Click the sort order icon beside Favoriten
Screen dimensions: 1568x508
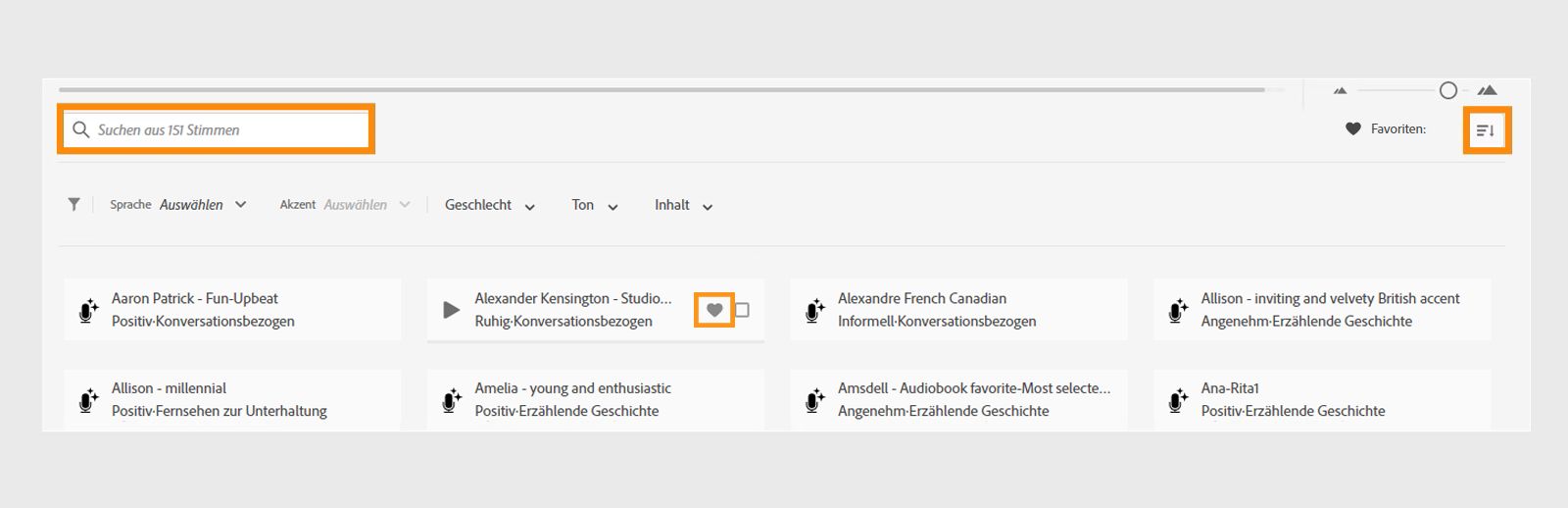click(x=1486, y=130)
